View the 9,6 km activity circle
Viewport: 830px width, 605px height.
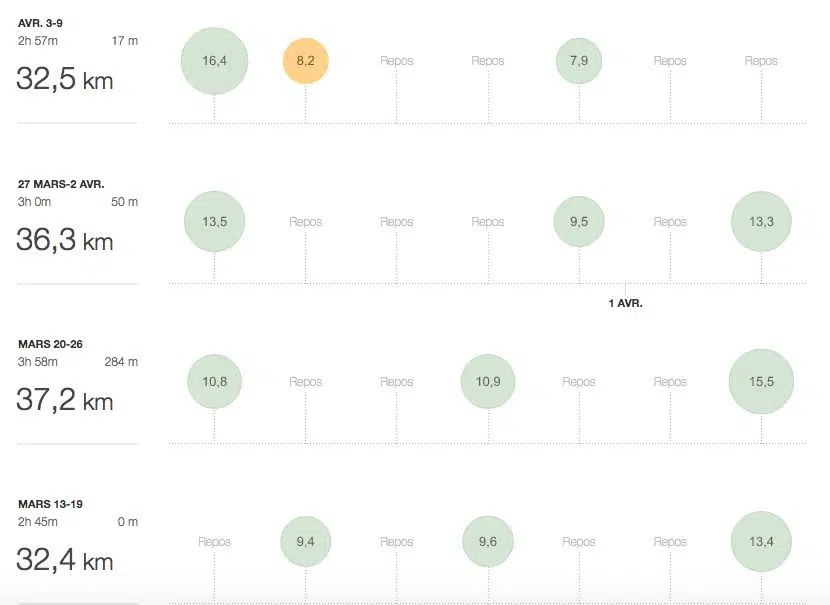pos(488,542)
